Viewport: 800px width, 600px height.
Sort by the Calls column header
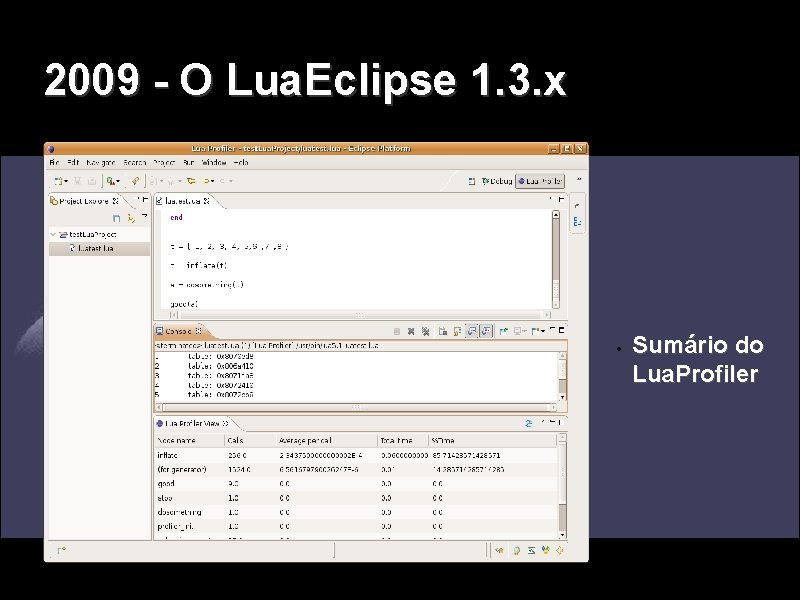point(250,440)
